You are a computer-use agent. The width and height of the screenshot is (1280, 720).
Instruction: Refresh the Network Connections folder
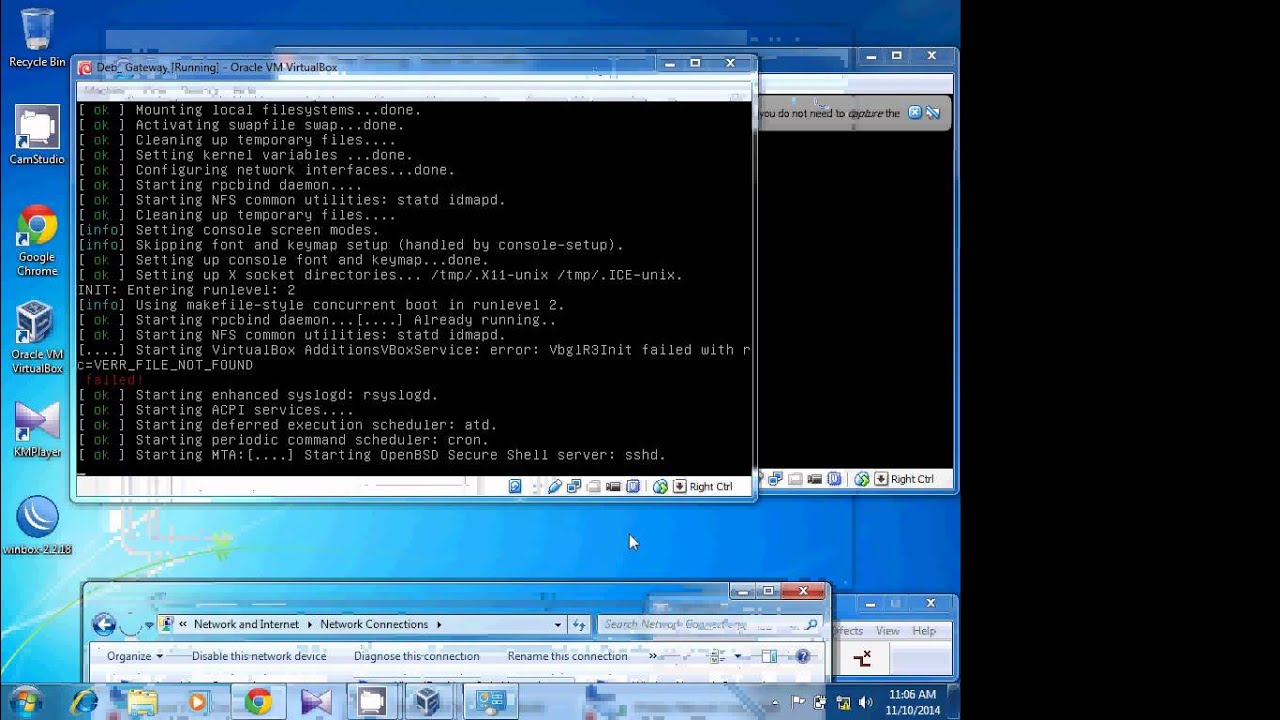(578, 624)
